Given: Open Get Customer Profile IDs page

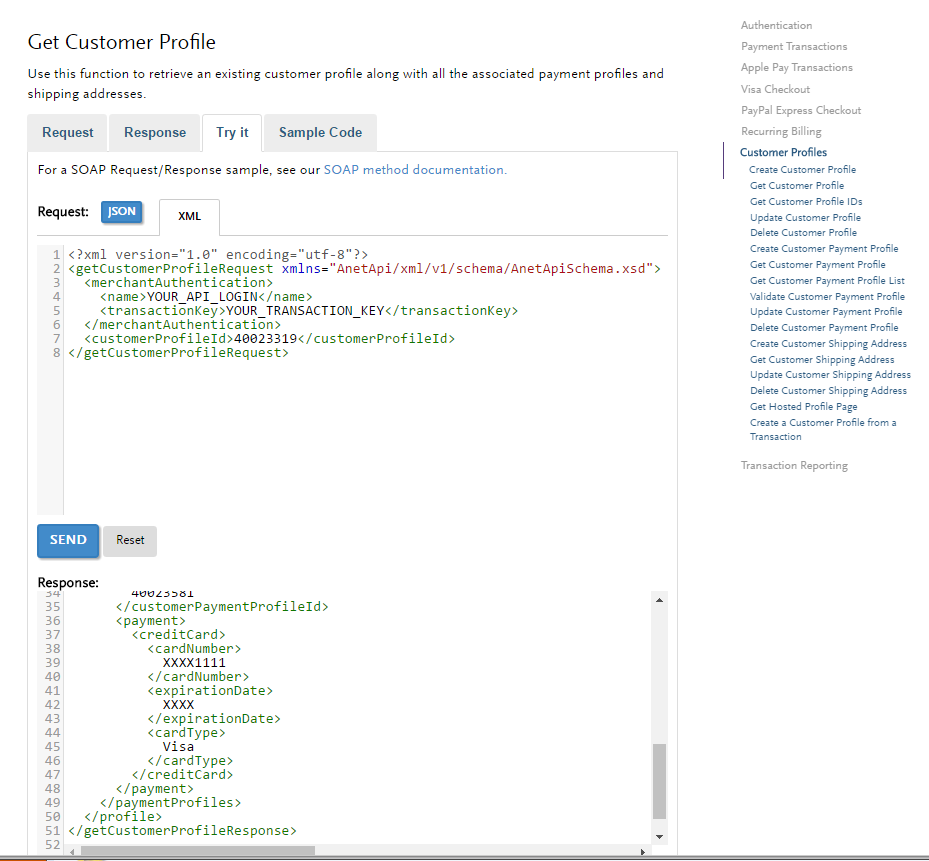Looking at the screenshot, I should click(x=806, y=201).
